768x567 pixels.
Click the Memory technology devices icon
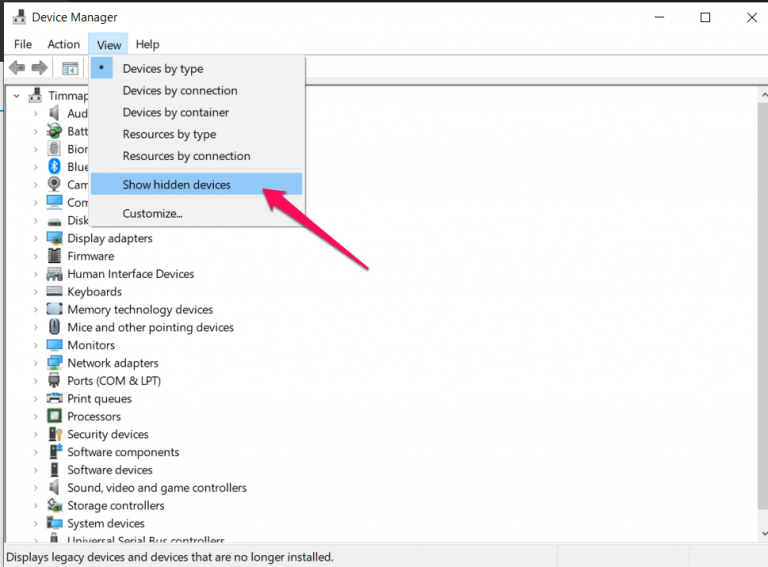click(54, 309)
